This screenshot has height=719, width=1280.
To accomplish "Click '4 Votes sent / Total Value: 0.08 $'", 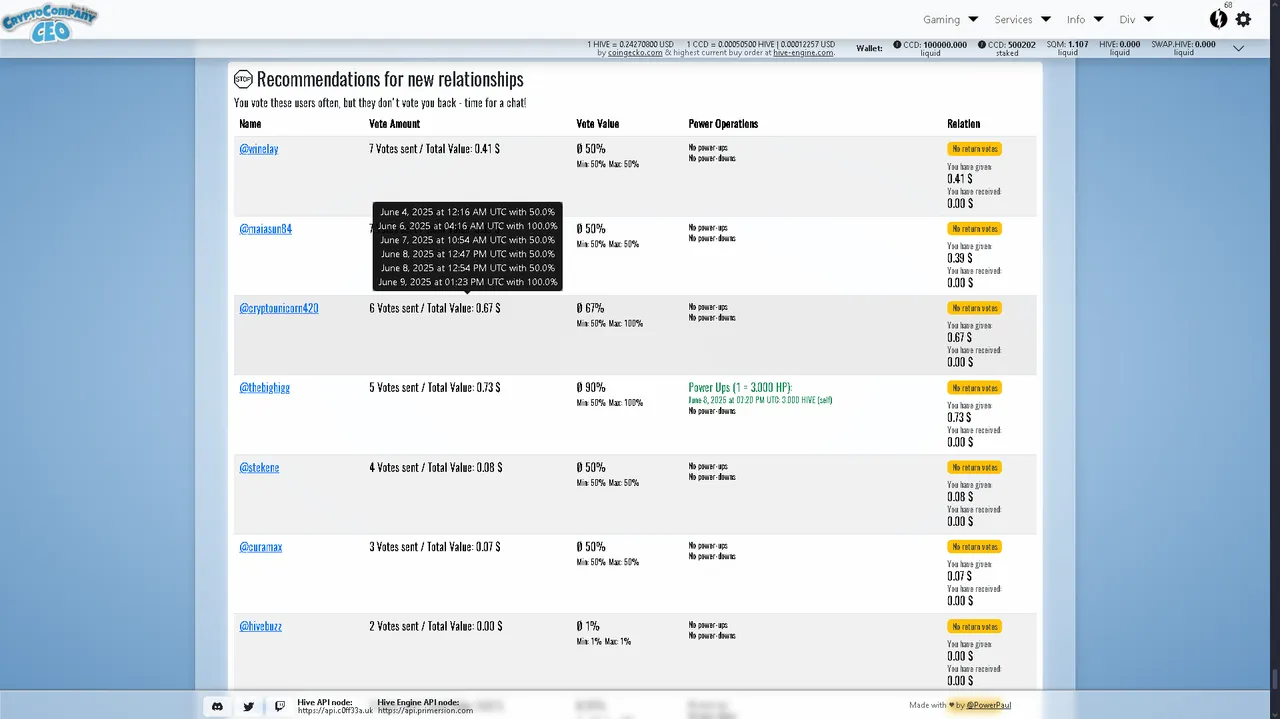I will coord(435,467).
